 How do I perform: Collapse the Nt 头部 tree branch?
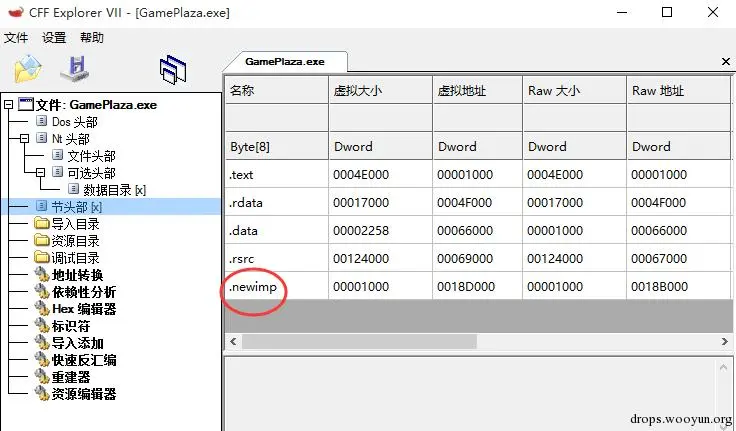(x=24, y=139)
